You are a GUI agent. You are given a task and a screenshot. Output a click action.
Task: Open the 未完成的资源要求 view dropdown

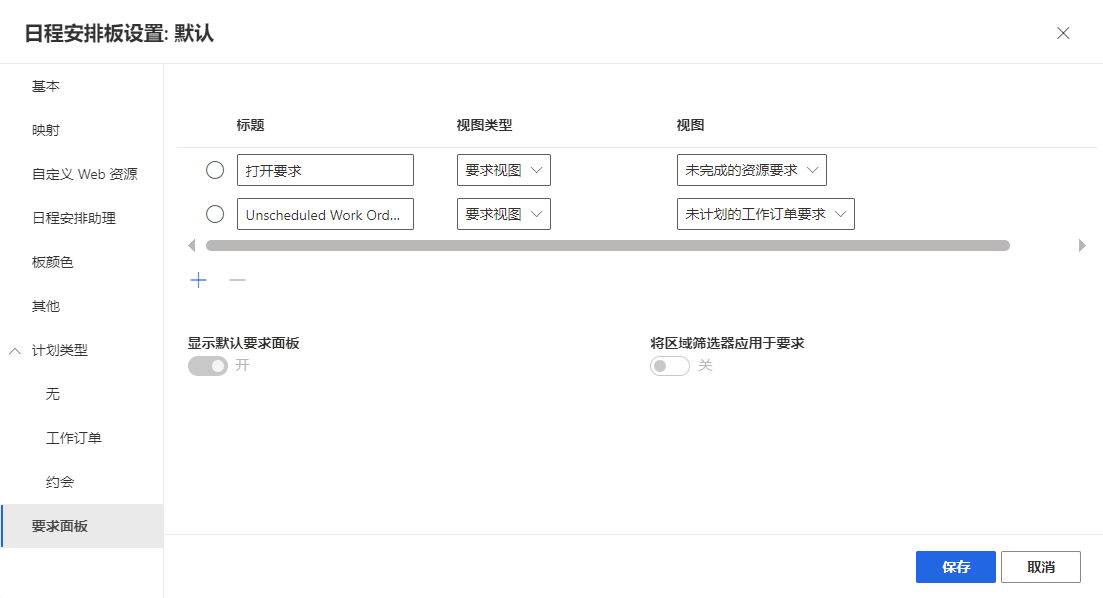751,170
